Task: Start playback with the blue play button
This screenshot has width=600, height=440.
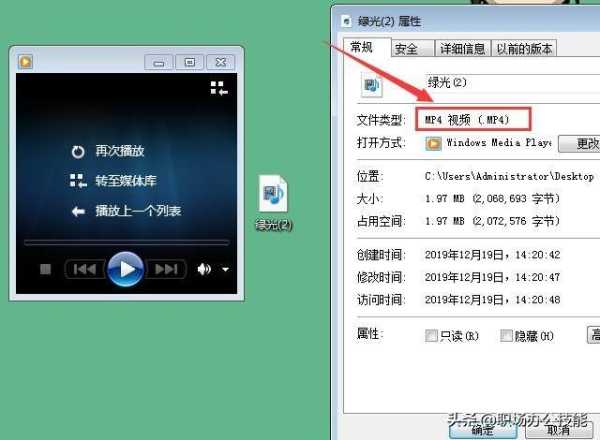Action: [x=126, y=269]
